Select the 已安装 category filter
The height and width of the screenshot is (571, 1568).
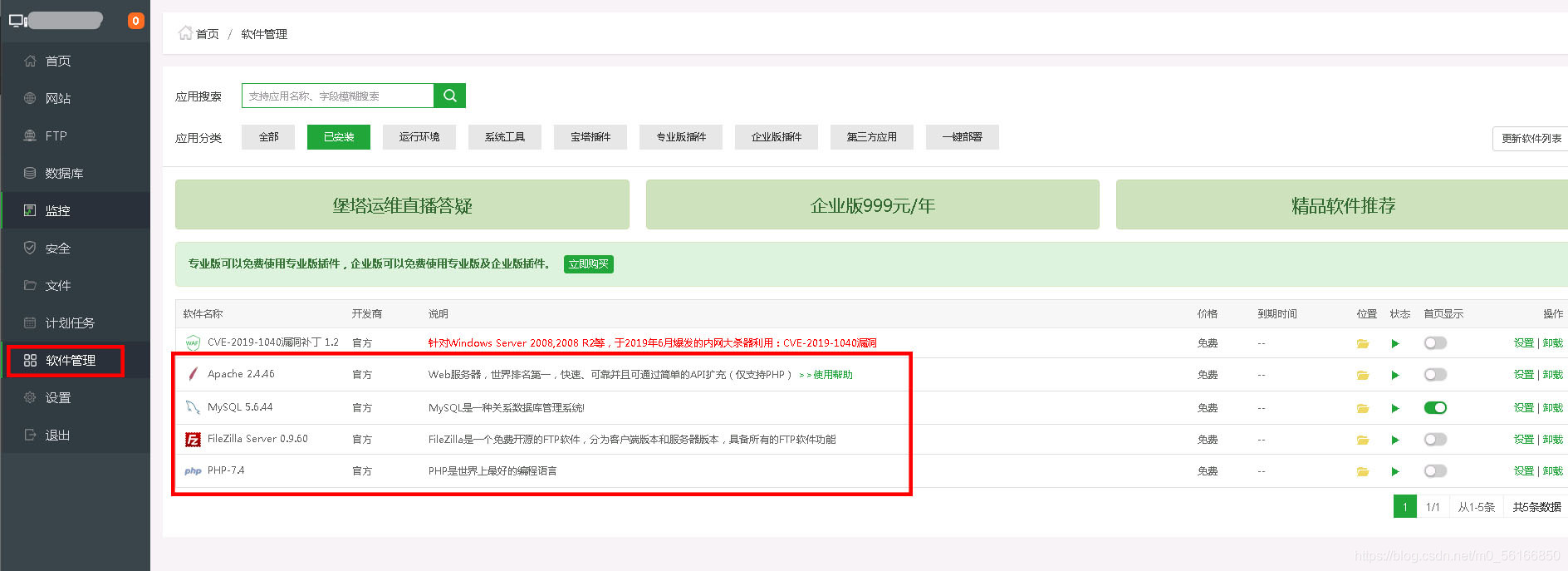click(339, 137)
